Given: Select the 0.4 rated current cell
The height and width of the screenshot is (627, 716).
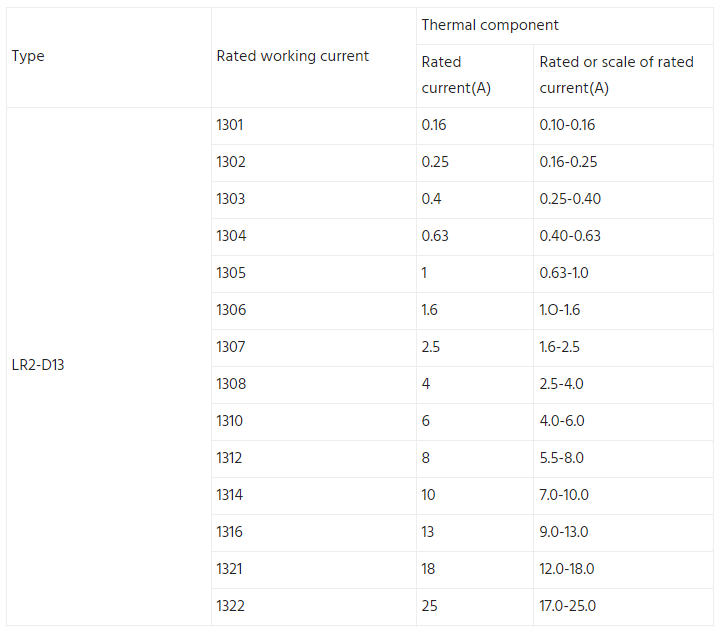Looking at the screenshot, I should click(x=475, y=200).
